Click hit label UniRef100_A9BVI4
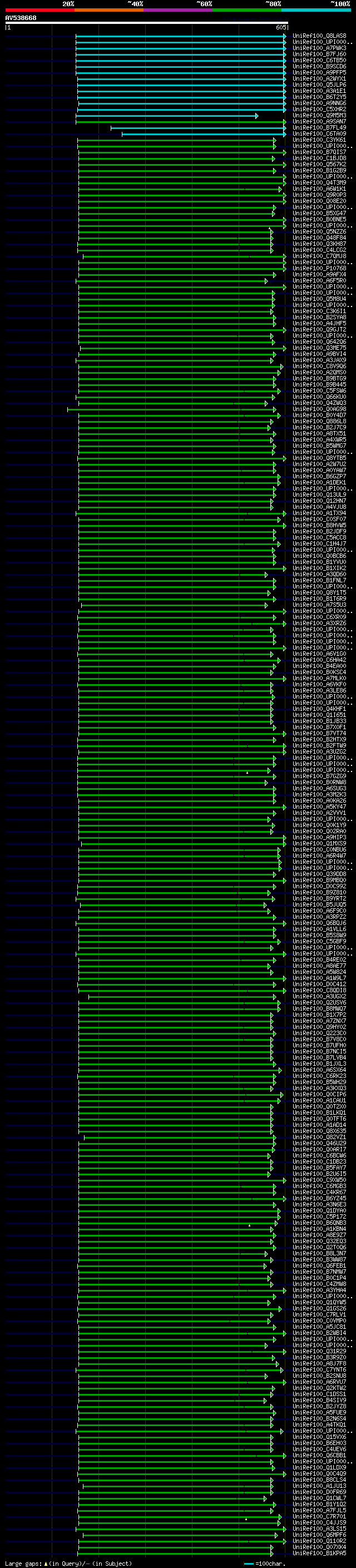The width and height of the screenshot is (356, 1568). (x=319, y=354)
